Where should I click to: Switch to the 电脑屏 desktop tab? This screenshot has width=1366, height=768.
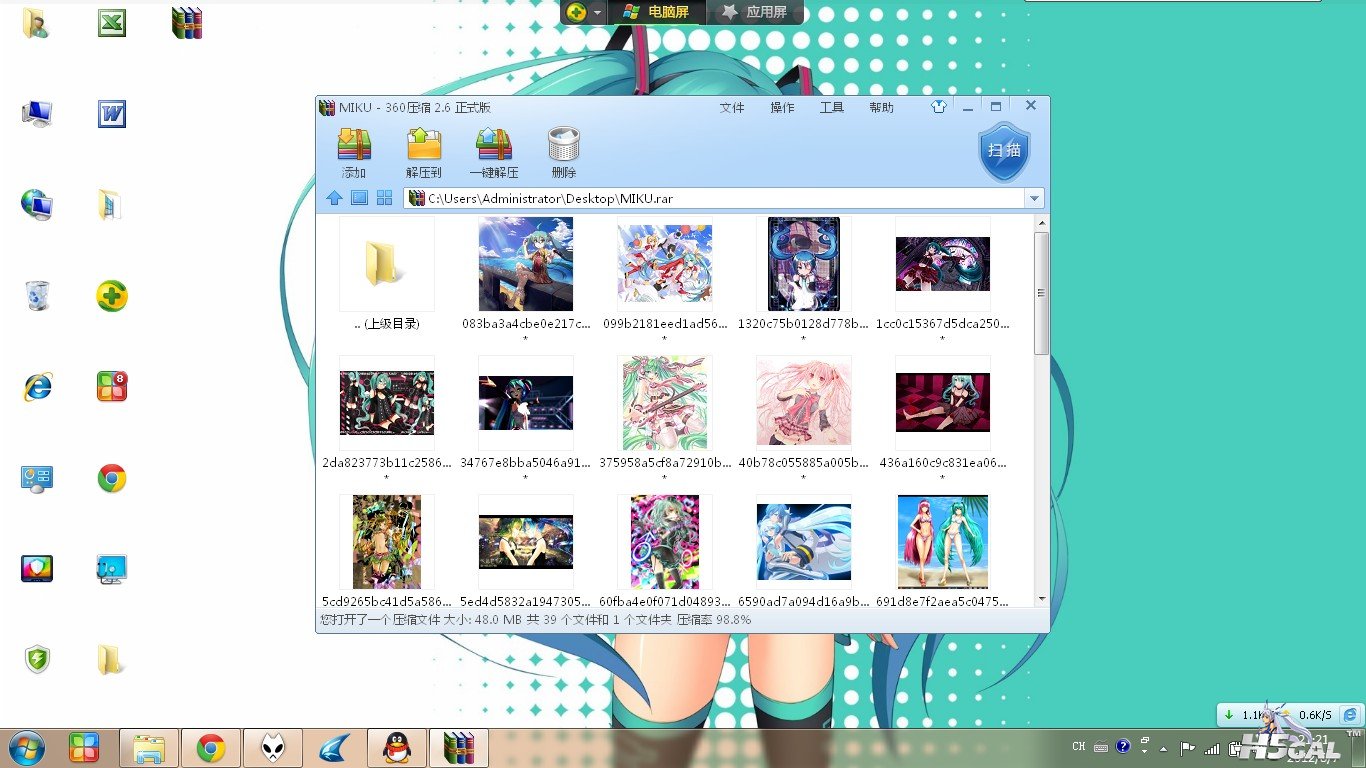pyautogui.click(x=657, y=12)
